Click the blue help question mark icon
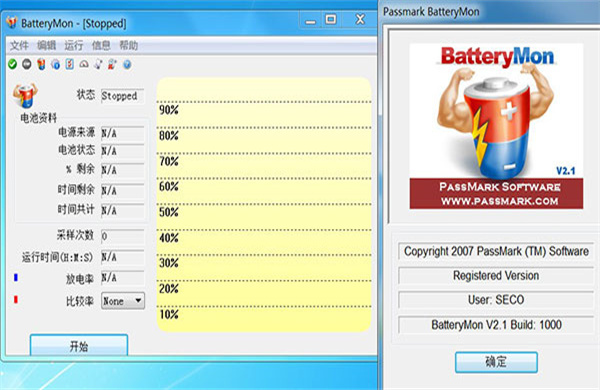 (x=127, y=64)
